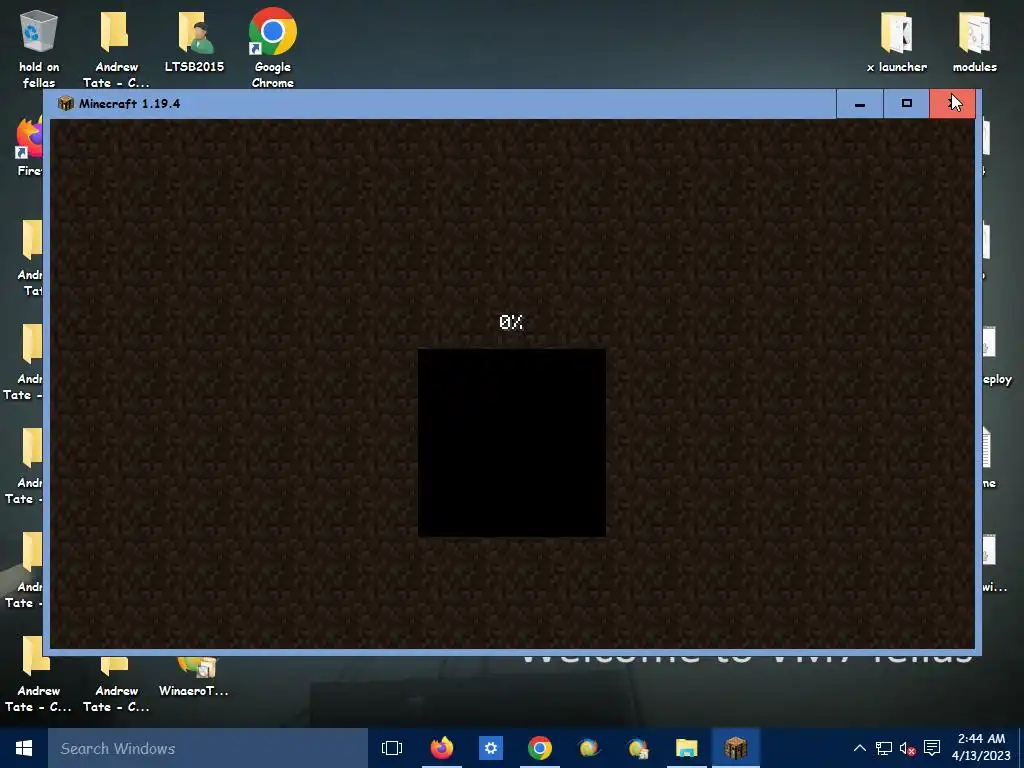Image resolution: width=1024 pixels, height=768 pixels.
Task: Select the partly hidden Firefox desktop shortcut
Action: 29,147
